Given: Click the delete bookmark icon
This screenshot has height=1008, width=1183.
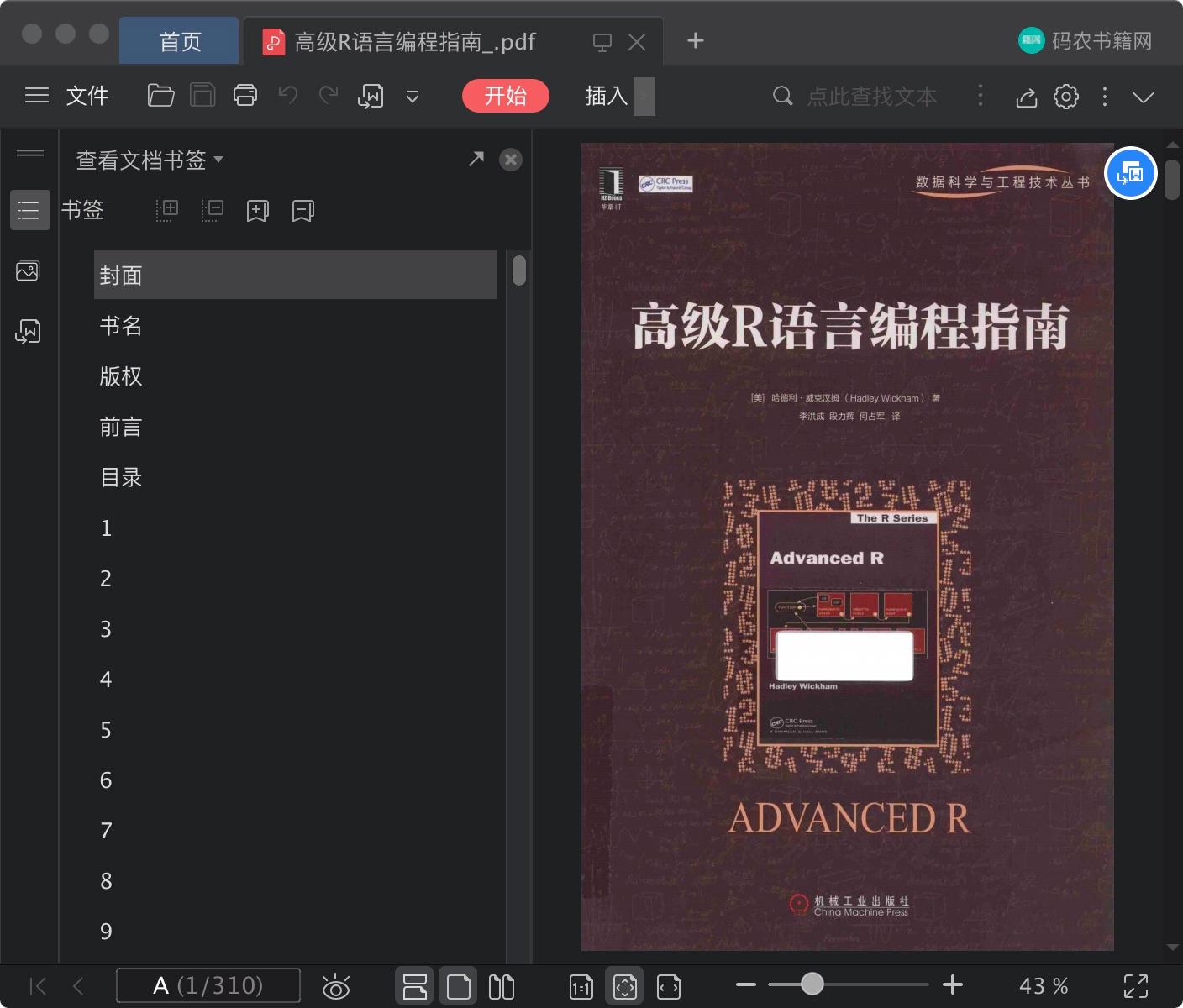Looking at the screenshot, I should point(302,211).
